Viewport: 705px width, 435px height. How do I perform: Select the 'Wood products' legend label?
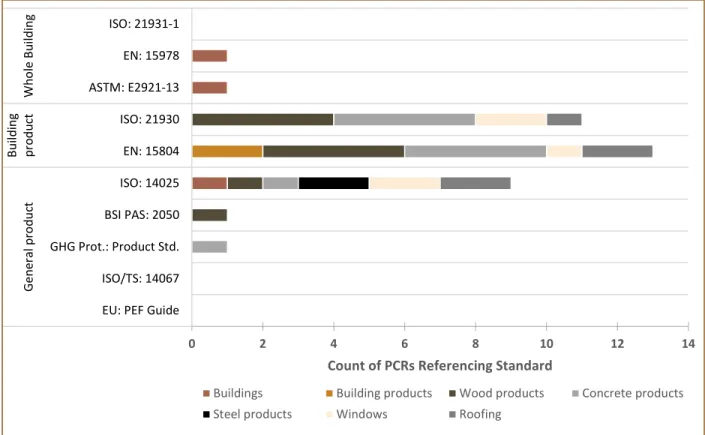tap(502, 393)
